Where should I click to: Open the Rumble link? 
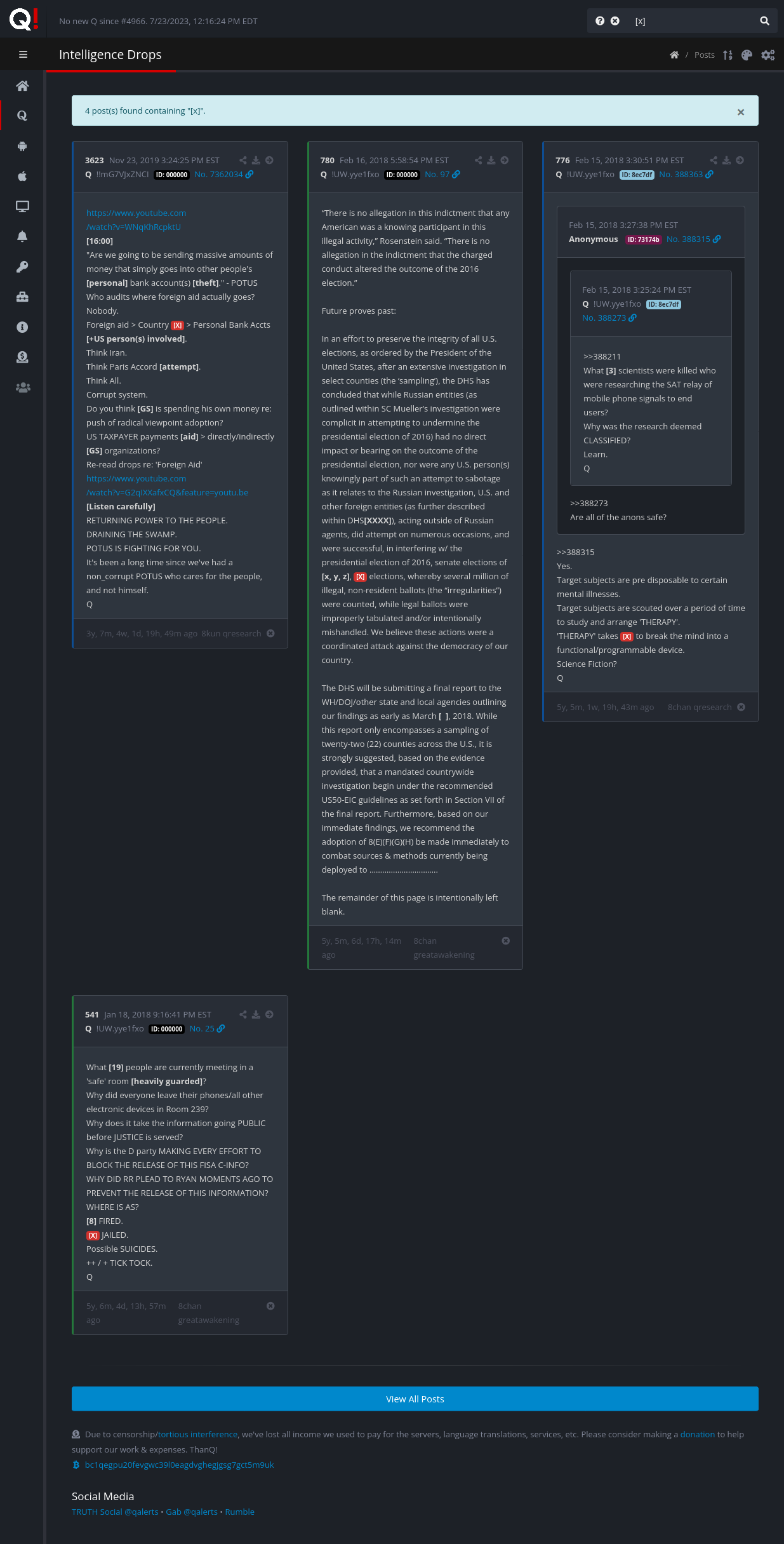point(240,1512)
